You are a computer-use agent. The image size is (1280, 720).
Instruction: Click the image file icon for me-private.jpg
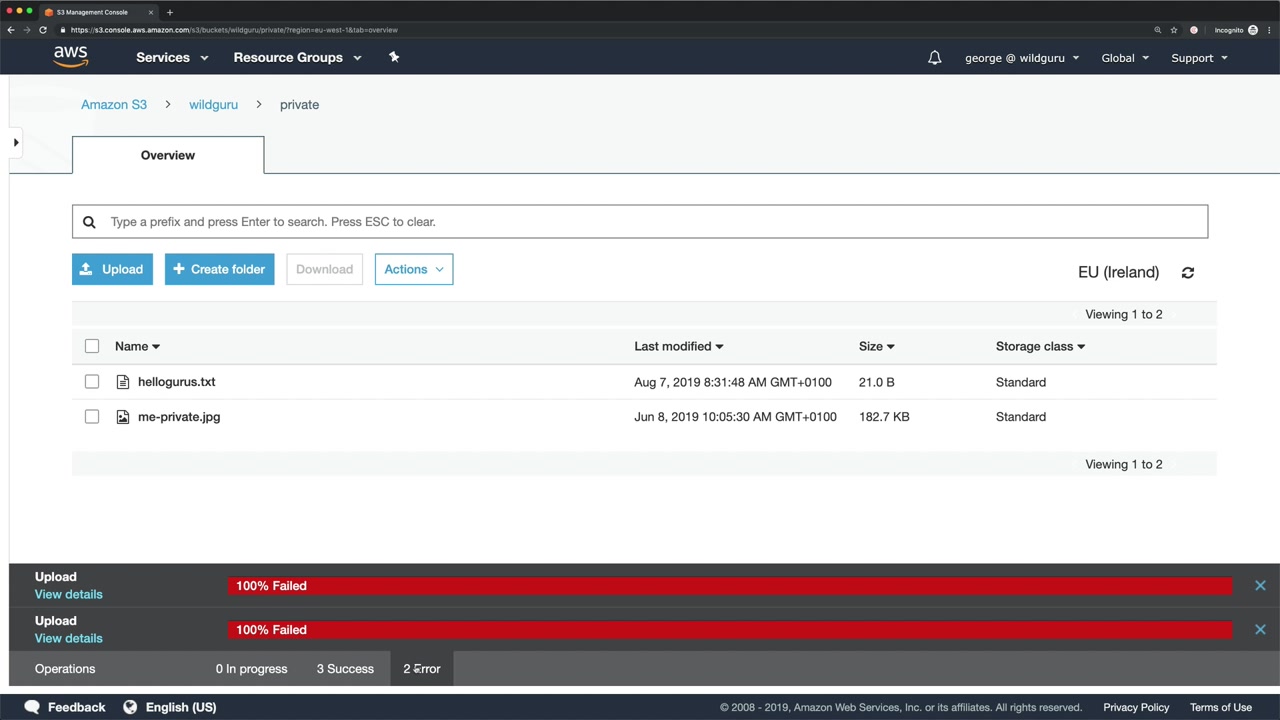[x=123, y=417]
